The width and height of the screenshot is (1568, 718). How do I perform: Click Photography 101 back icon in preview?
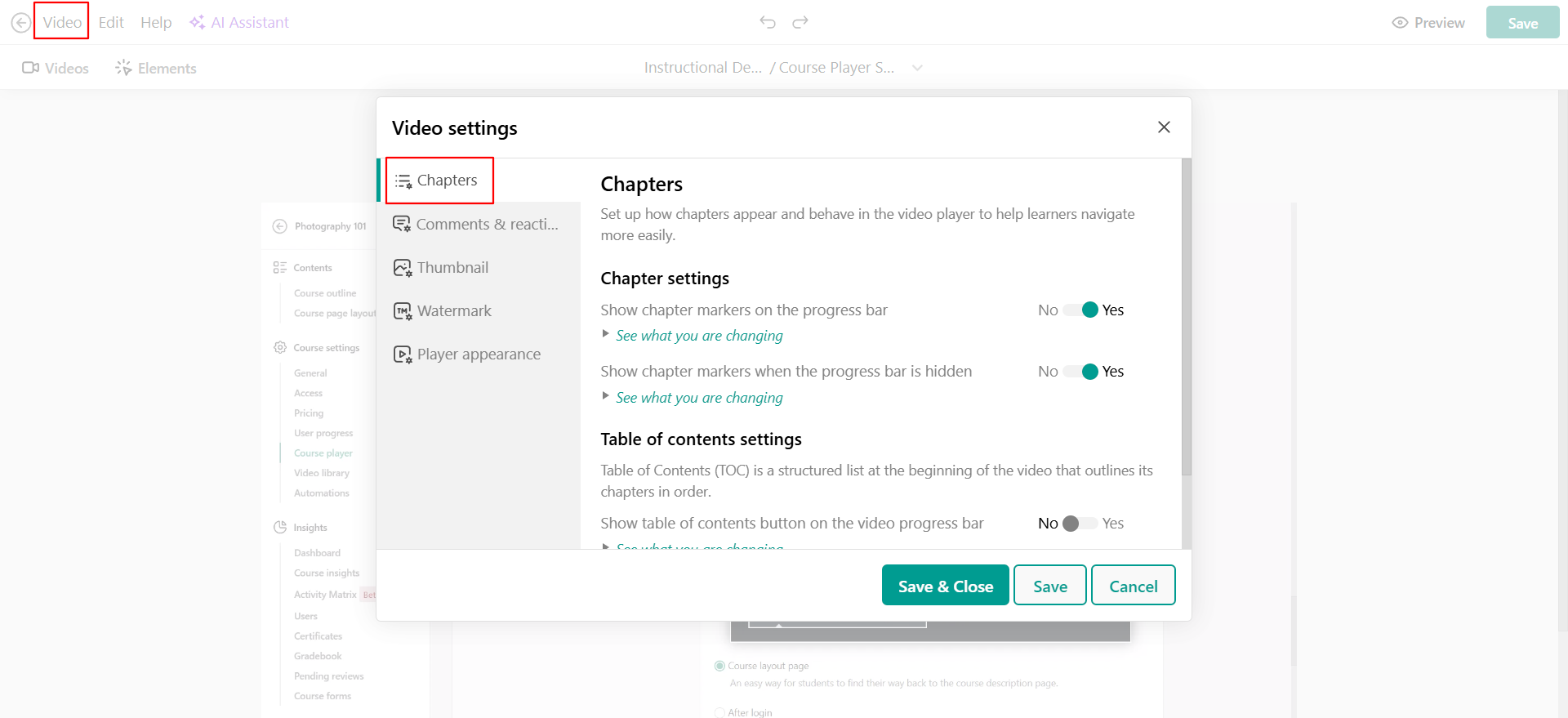tap(280, 226)
